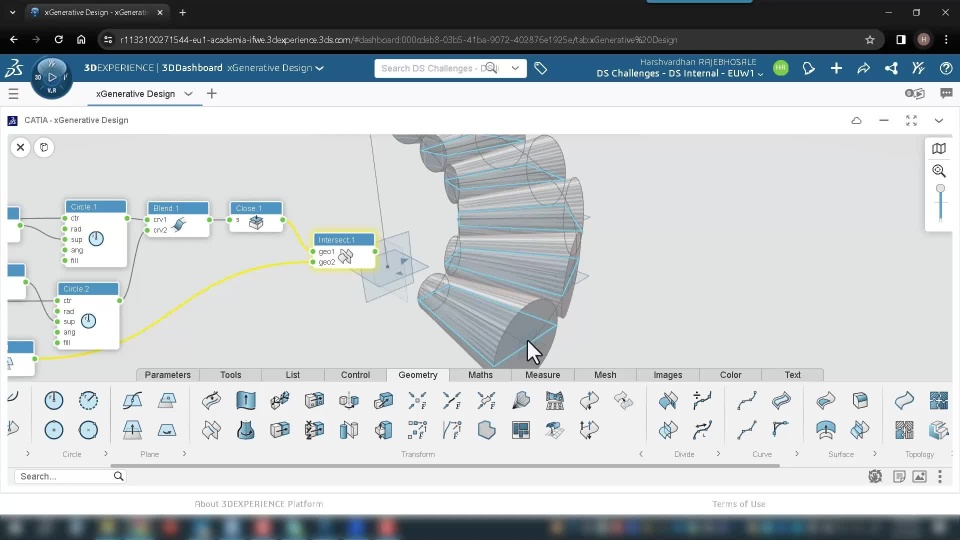Open notifications via the chat bubble icon
This screenshot has width=960, height=540.
coord(809,68)
